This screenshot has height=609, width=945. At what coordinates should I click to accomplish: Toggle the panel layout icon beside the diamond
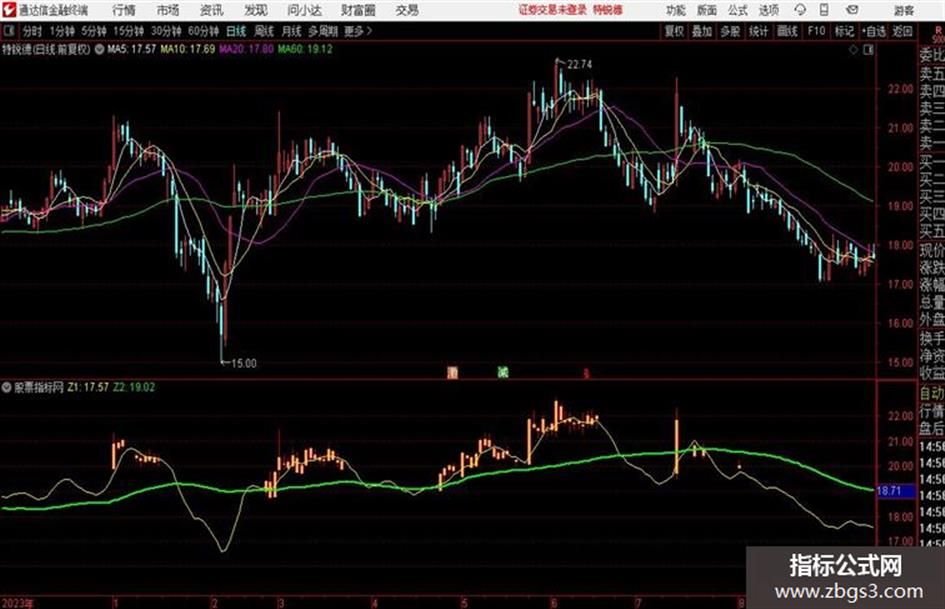868,50
